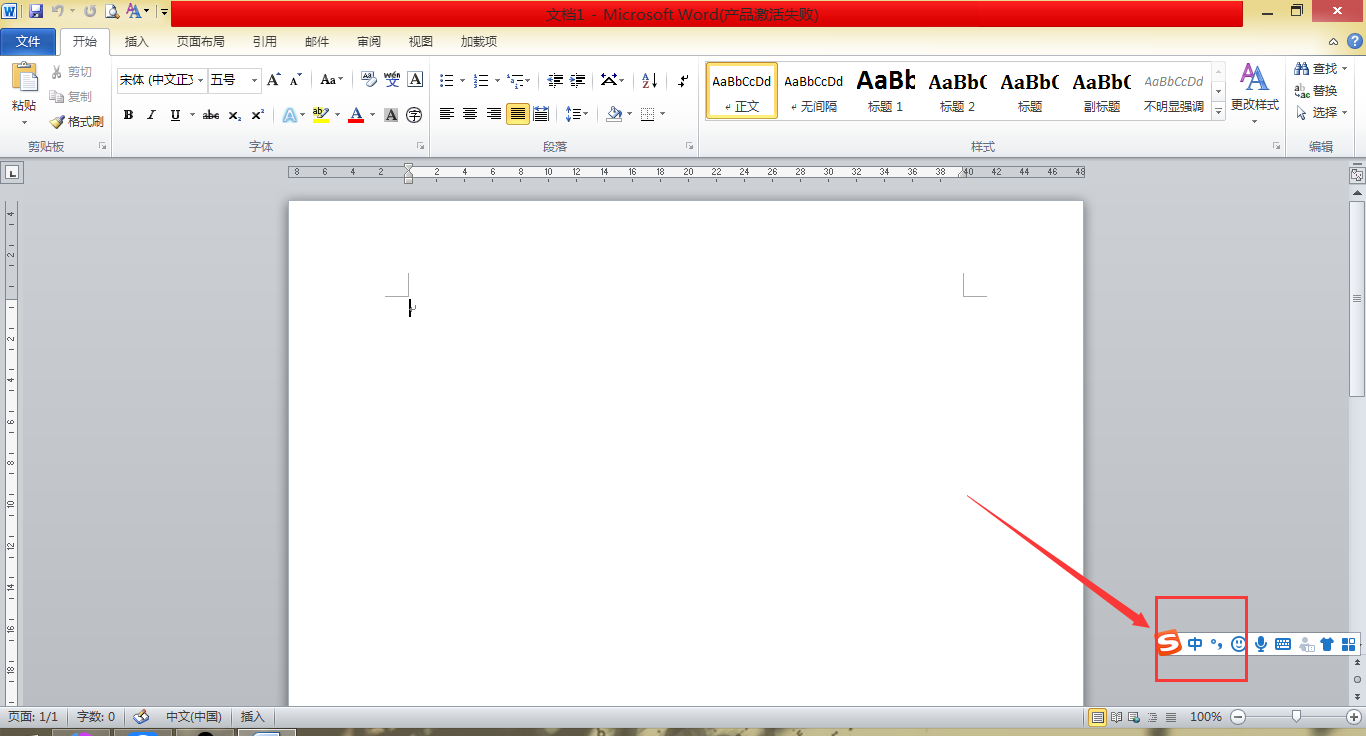Open Sogou emoji smiley panel
The height and width of the screenshot is (736, 1366).
click(1239, 644)
